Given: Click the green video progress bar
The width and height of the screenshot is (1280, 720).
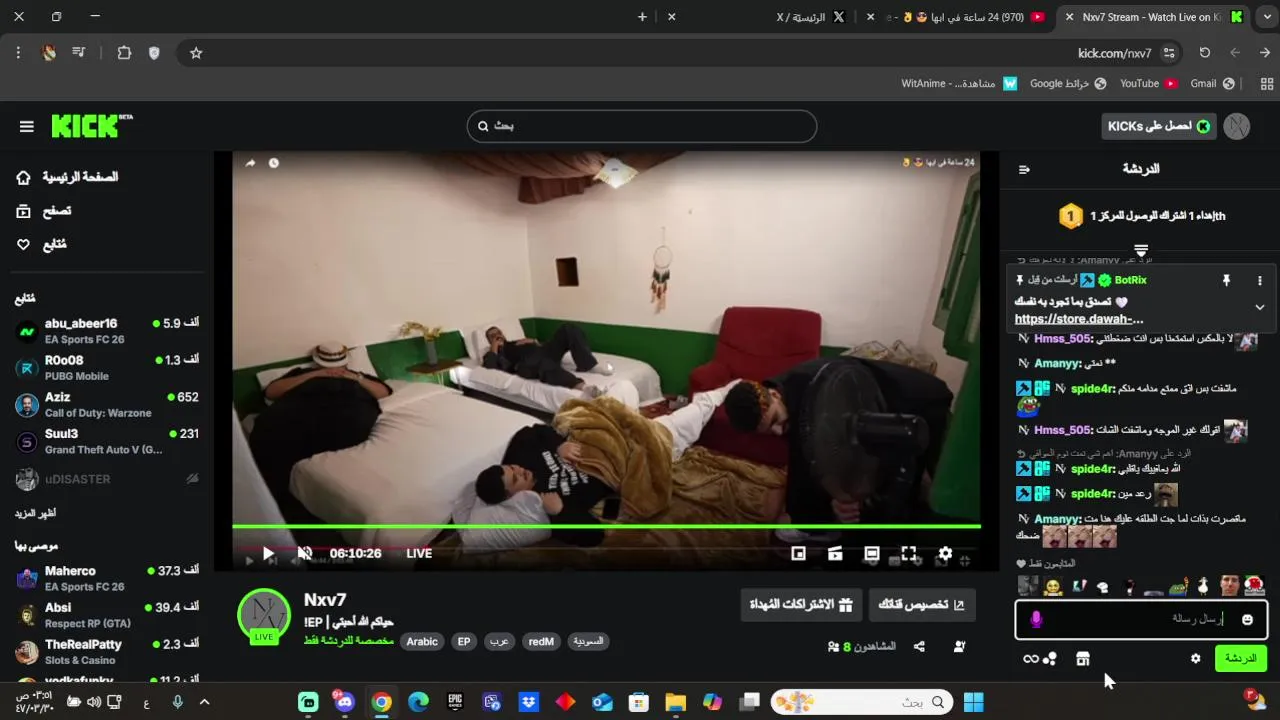Looking at the screenshot, I should pos(606,526).
